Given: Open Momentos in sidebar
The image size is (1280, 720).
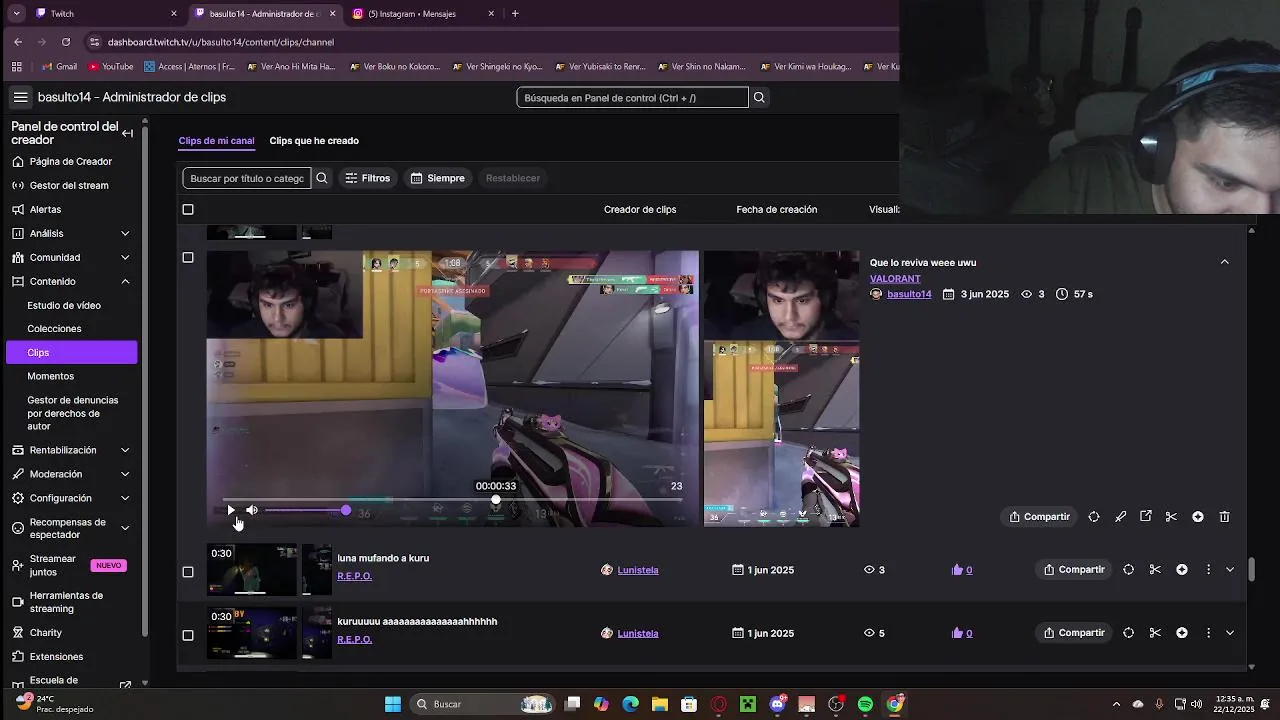Looking at the screenshot, I should click(x=51, y=376).
